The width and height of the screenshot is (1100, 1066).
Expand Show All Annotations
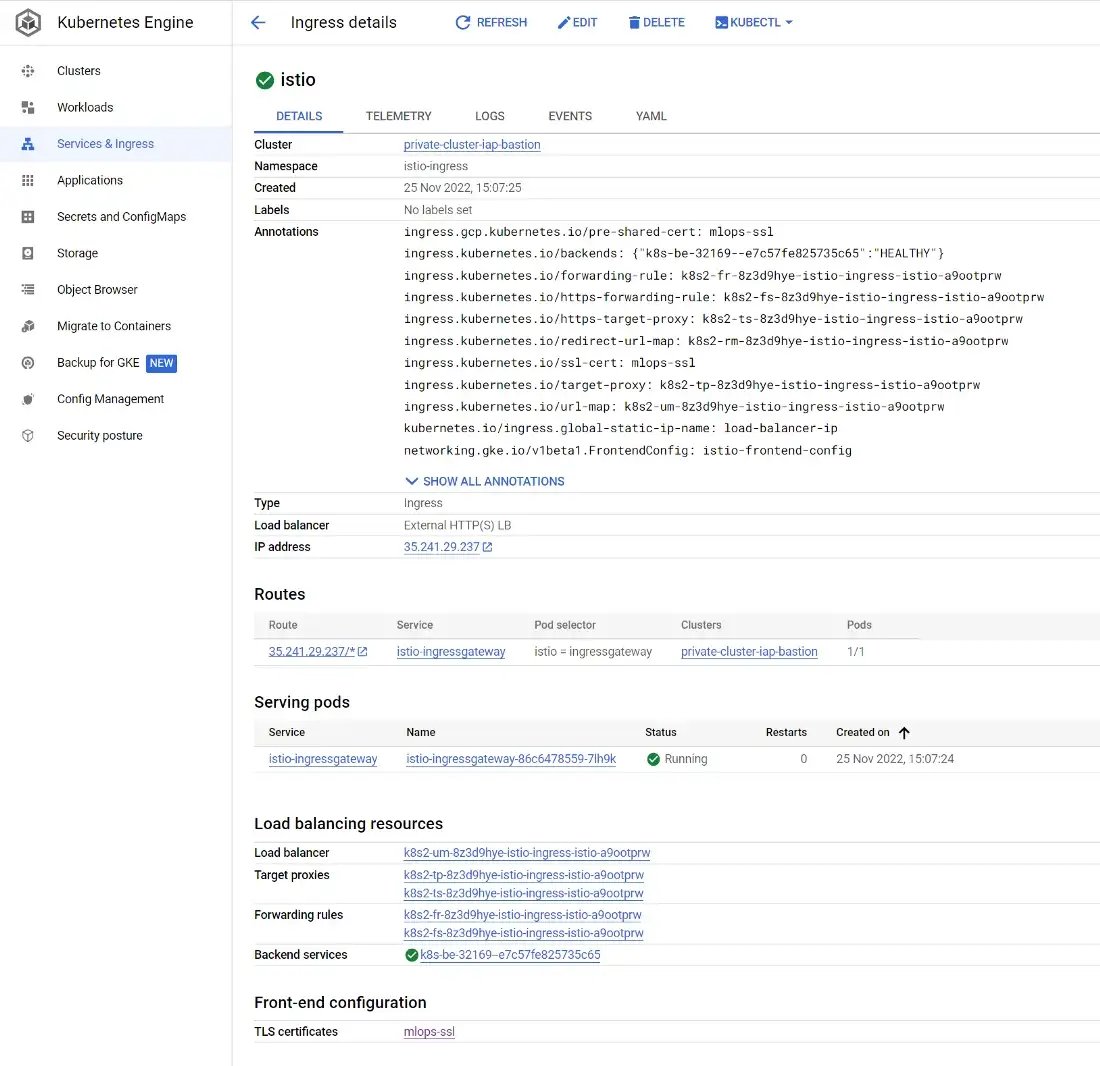click(x=484, y=481)
